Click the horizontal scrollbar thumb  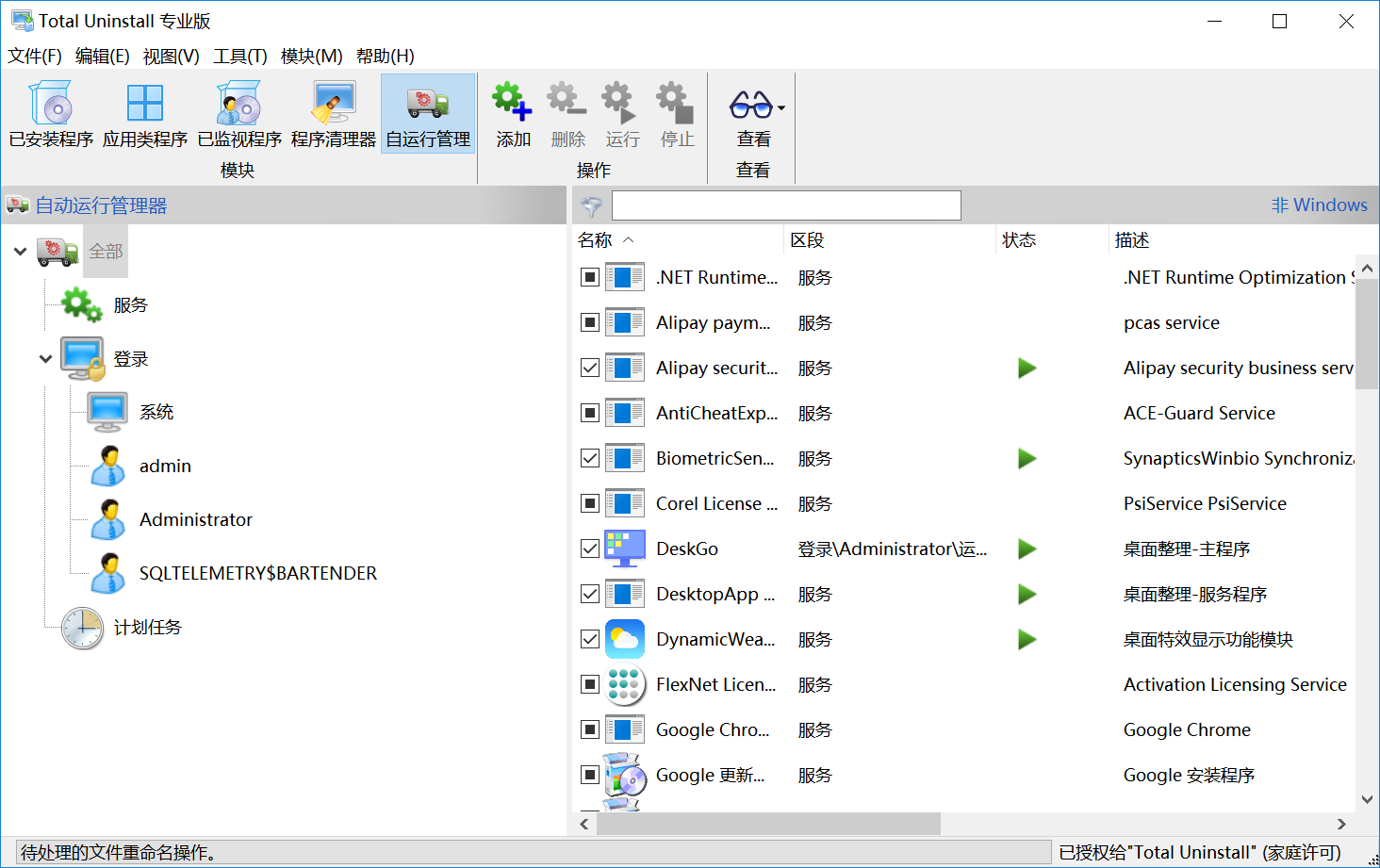coord(768,824)
